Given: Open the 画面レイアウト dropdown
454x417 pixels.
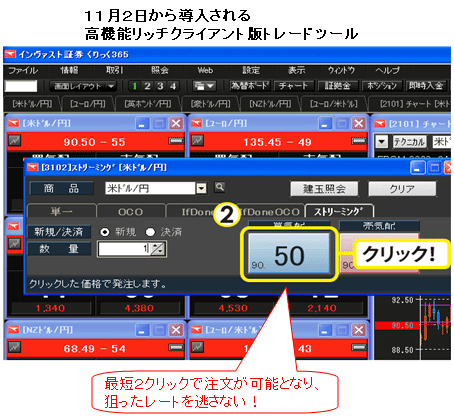Looking at the screenshot, I should click(x=82, y=86).
